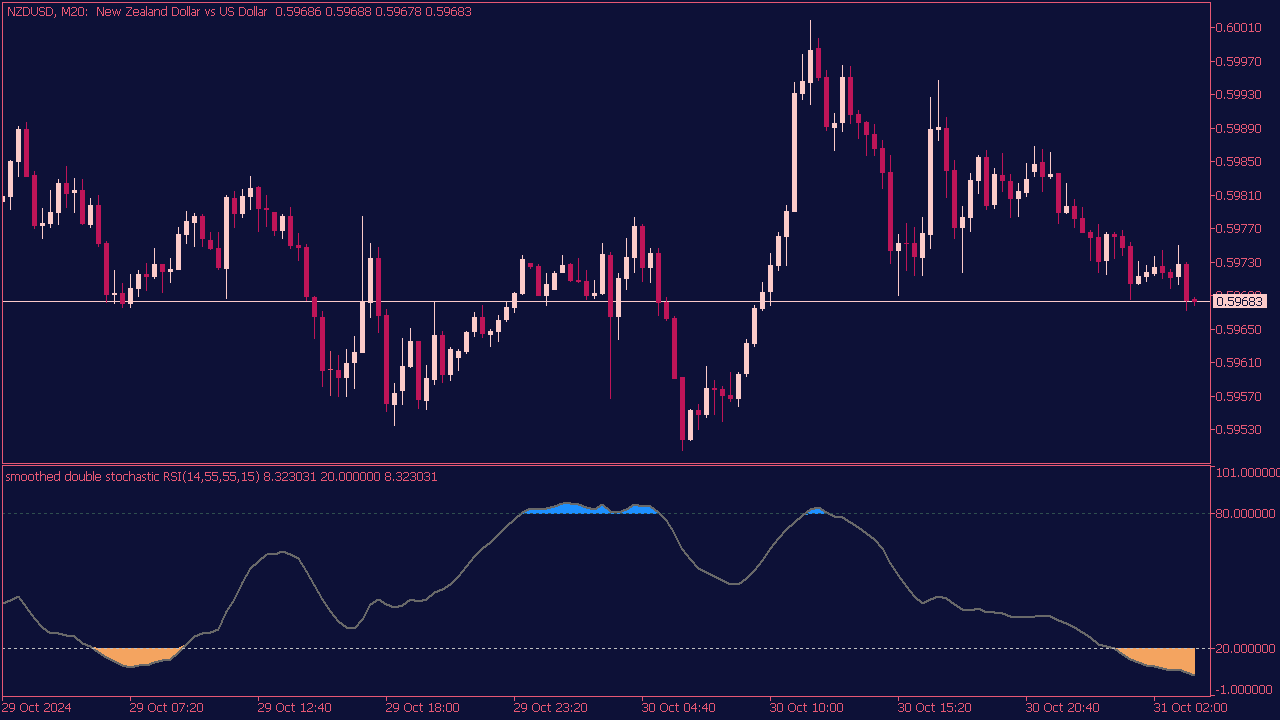Click the small blue overbought peak near 30 Oct 10:00
This screenshot has width=1280, height=720.
[816, 511]
